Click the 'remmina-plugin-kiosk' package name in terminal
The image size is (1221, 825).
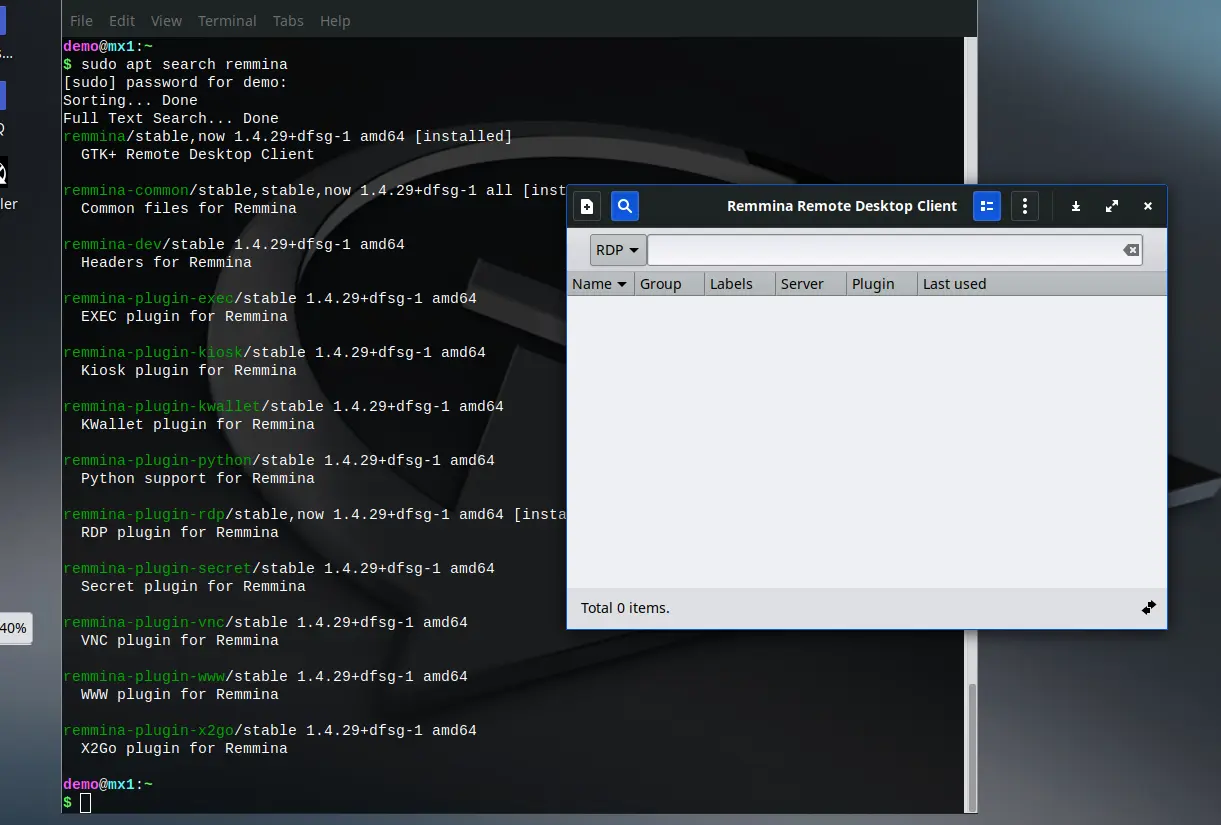153,352
